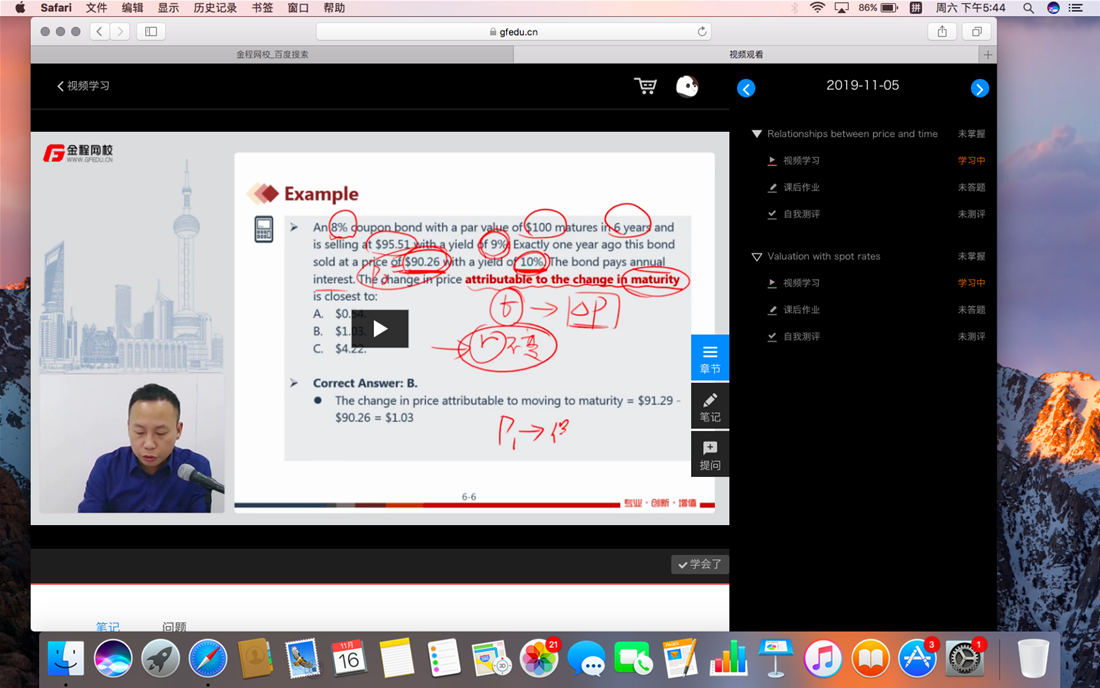
Task: Collapse Relationships between price and time section
Action: pos(757,134)
